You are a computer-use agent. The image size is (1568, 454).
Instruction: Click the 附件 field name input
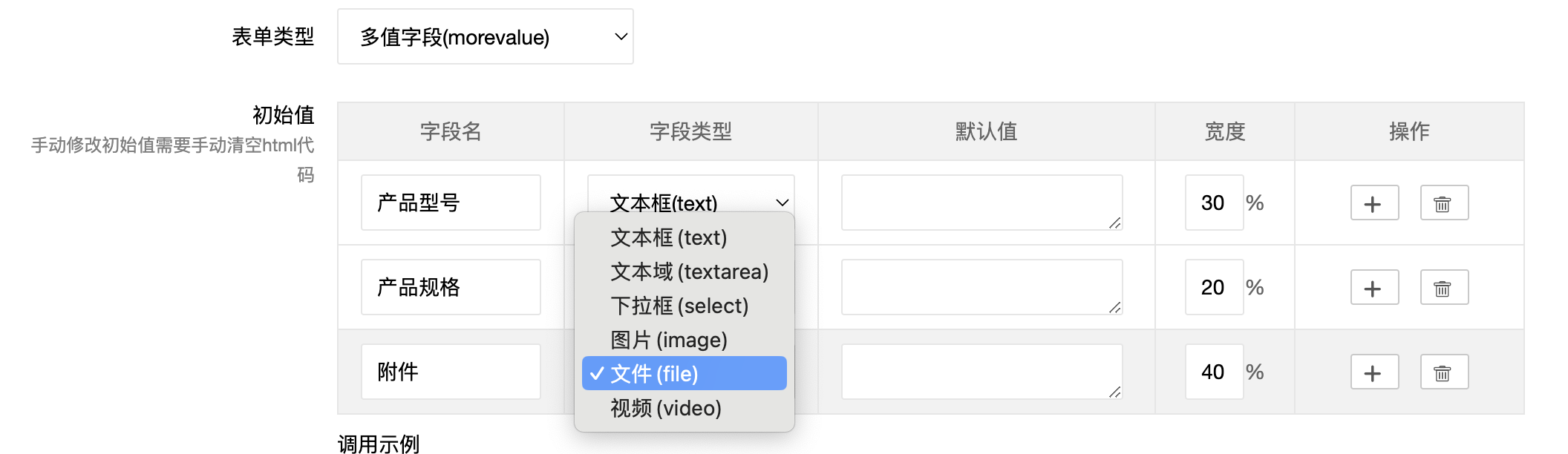pyautogui.click(x=451, y=372)
